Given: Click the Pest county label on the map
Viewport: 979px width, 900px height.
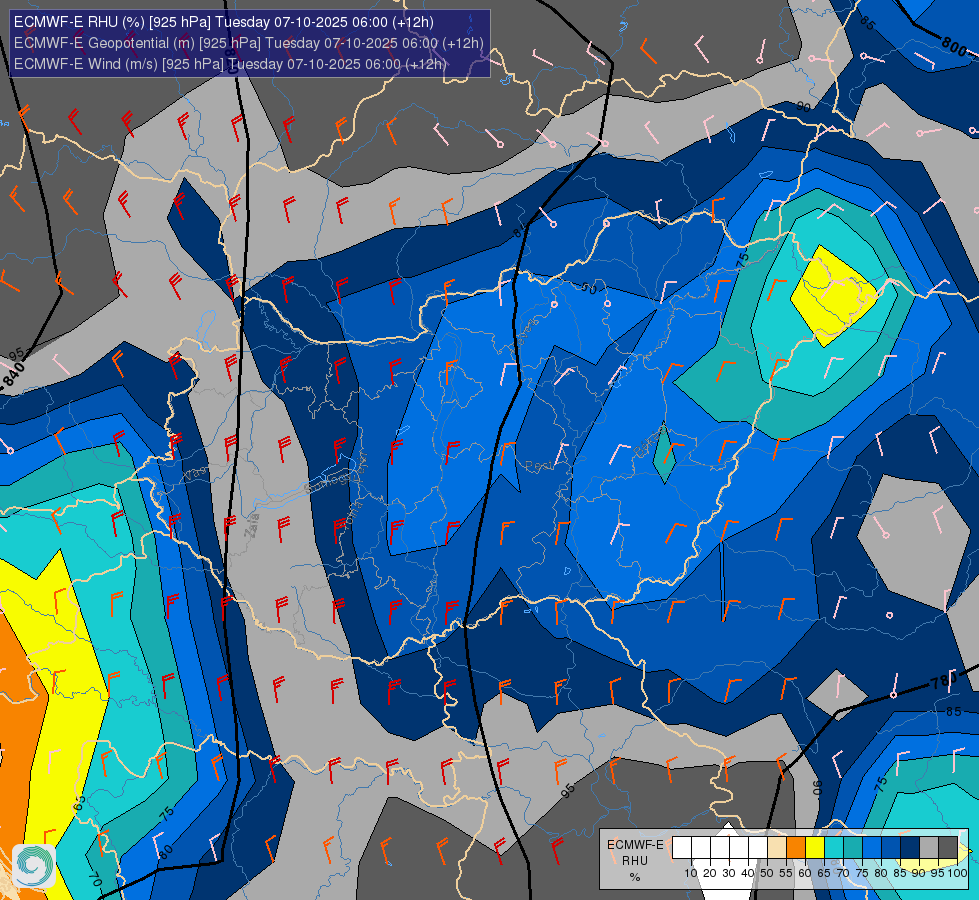Looking at the screenshot, I should coord(538,466).
